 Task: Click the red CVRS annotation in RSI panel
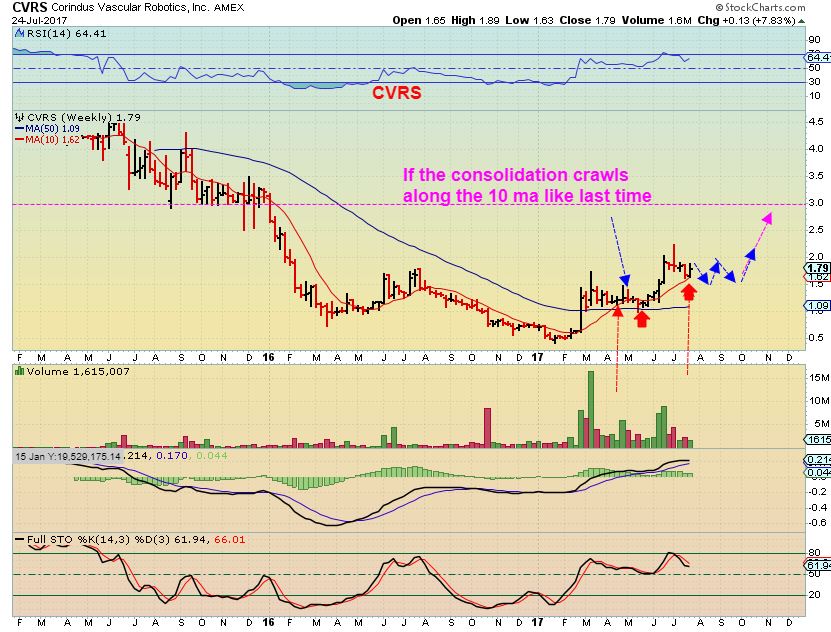click(396, 92)
